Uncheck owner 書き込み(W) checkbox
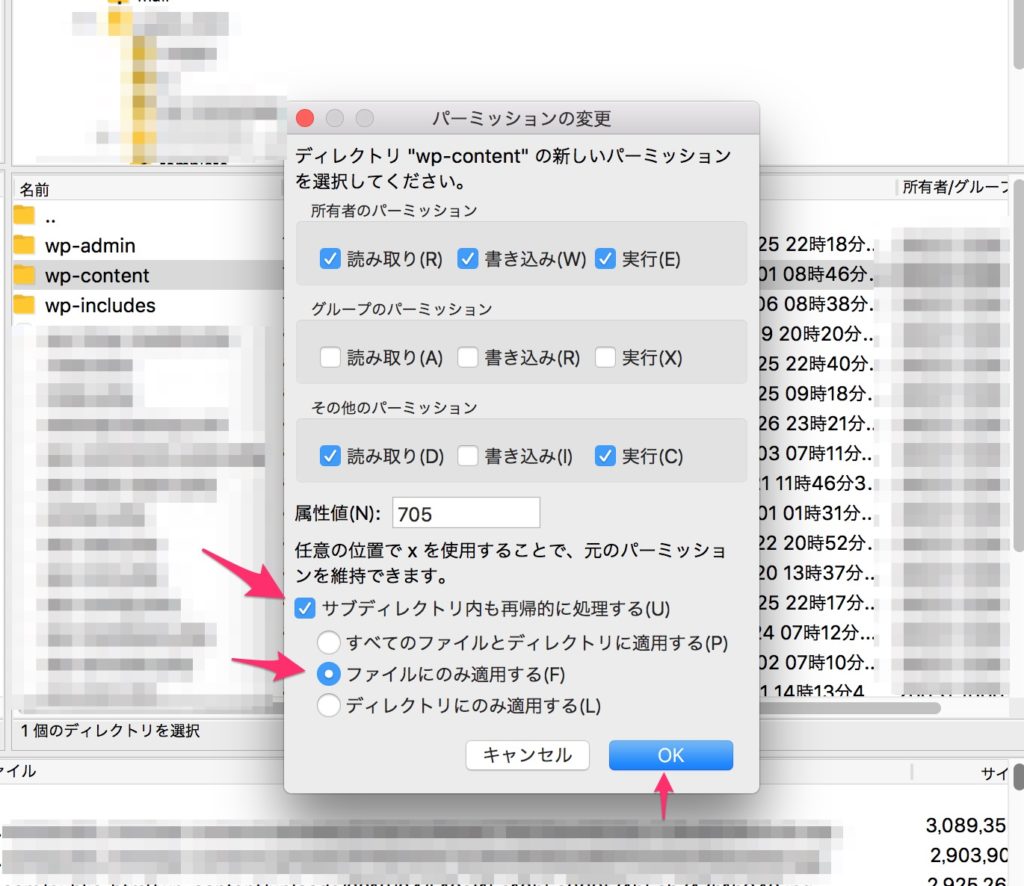Viewport: 1024px width, 886px height. 468,259
